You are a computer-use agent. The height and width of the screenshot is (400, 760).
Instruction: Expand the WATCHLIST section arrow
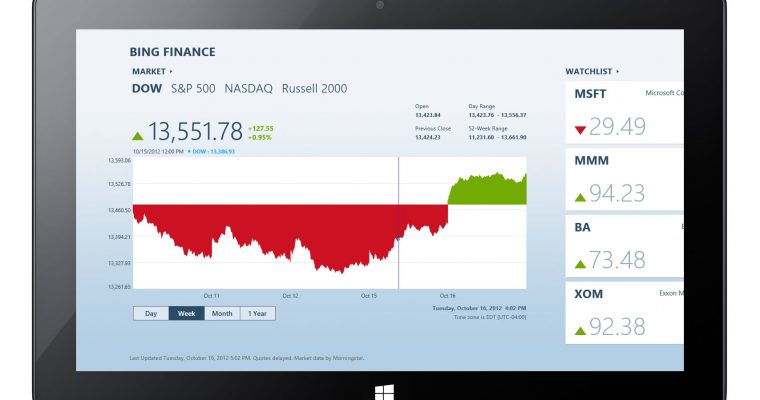(618, 71)
